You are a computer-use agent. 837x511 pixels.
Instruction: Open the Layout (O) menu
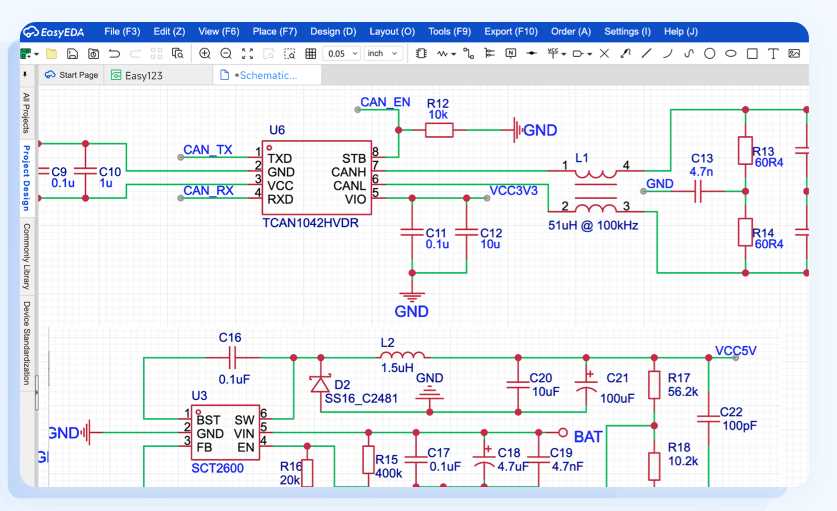coord(392,32)
